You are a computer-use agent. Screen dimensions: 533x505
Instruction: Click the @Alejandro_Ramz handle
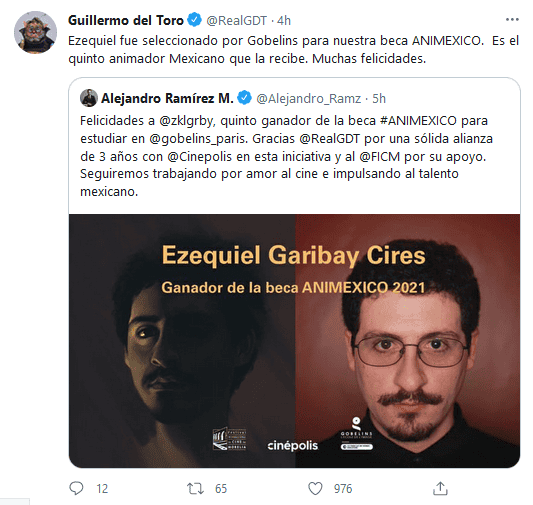(x=308, y=99)
